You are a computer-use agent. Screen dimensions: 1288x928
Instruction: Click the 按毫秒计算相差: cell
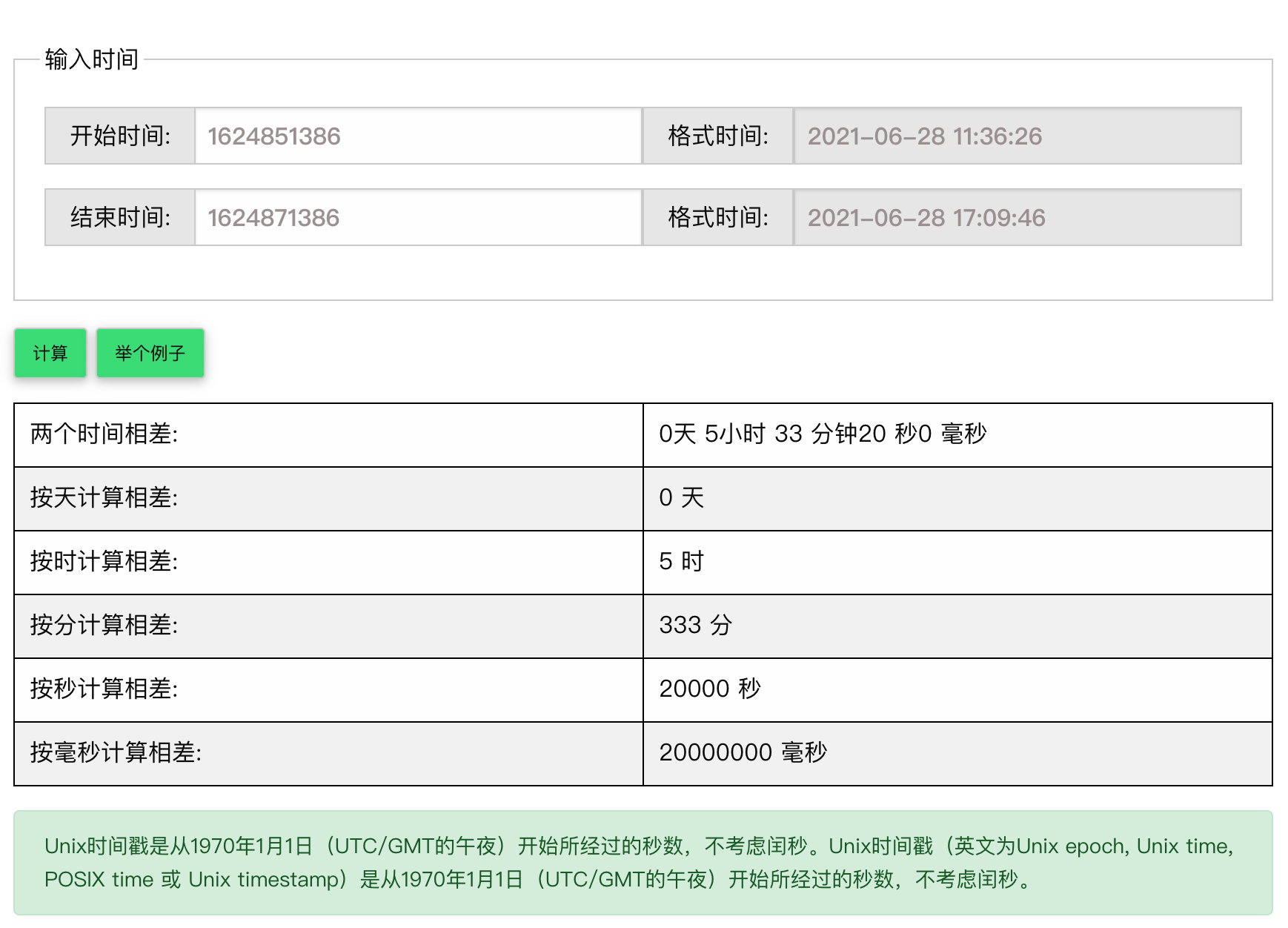tap(328, 754)
